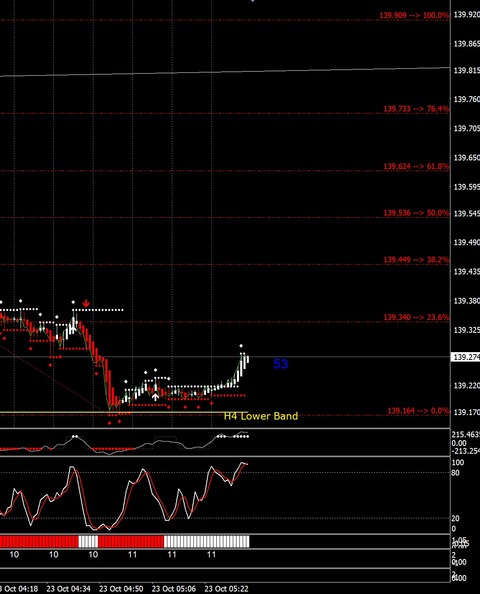Click the '23 Oct 04:50' time label
The width and height of the screenshot is (480, 594).
(x=121, y=589)
